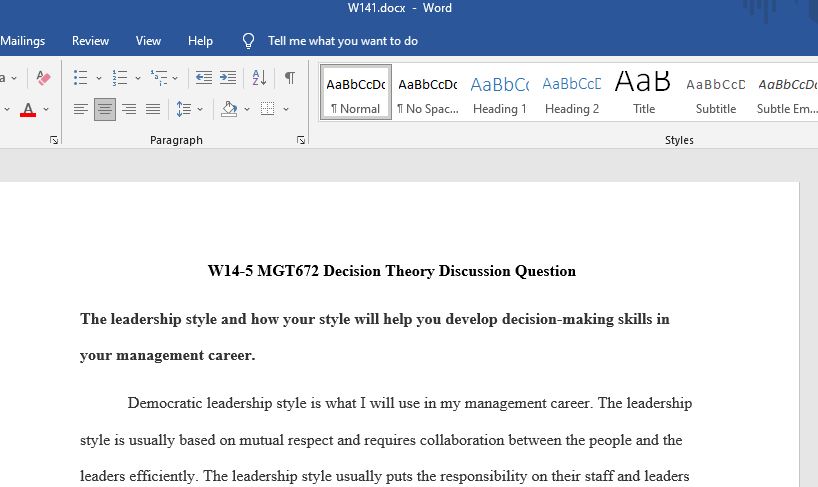Expand borders dropdown arrow
The image size is (818, 487).
tap(286, 109)
